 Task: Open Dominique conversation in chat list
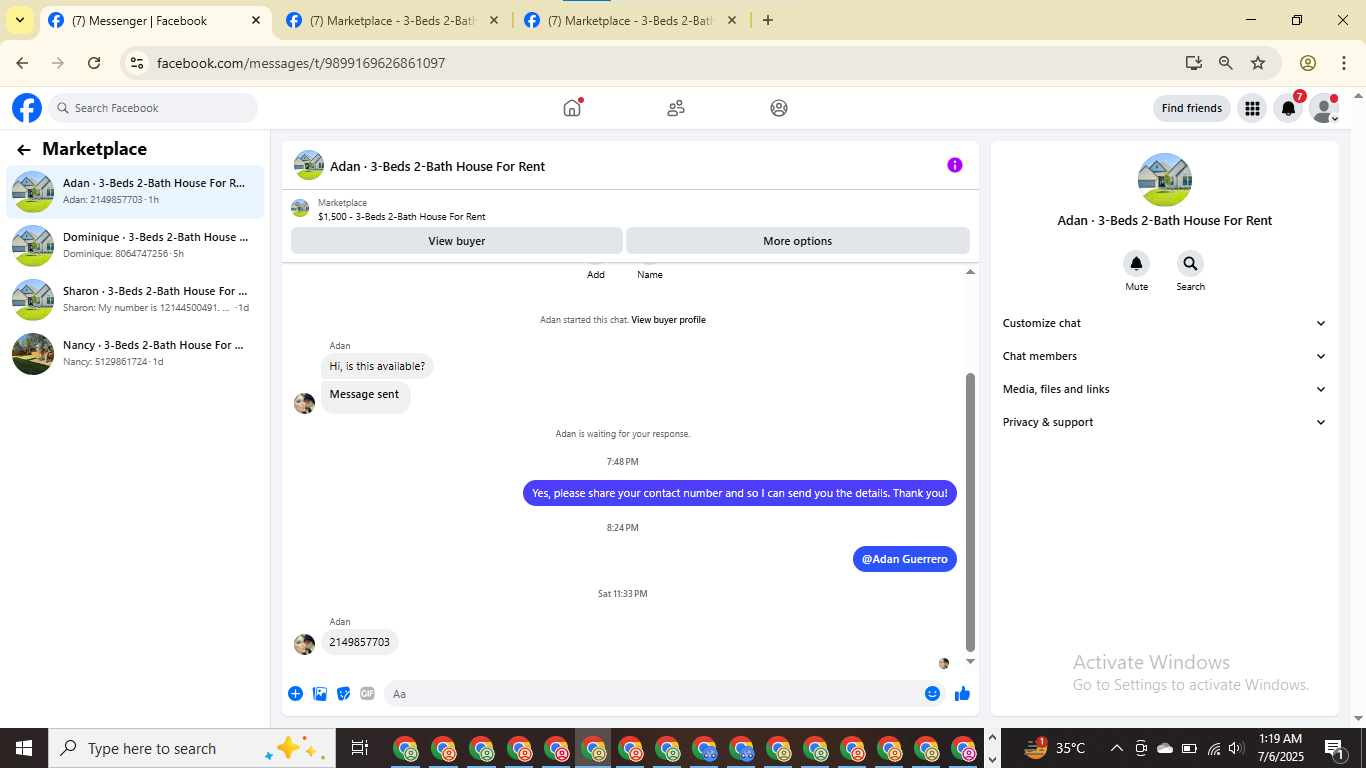[x=135, y=245]
